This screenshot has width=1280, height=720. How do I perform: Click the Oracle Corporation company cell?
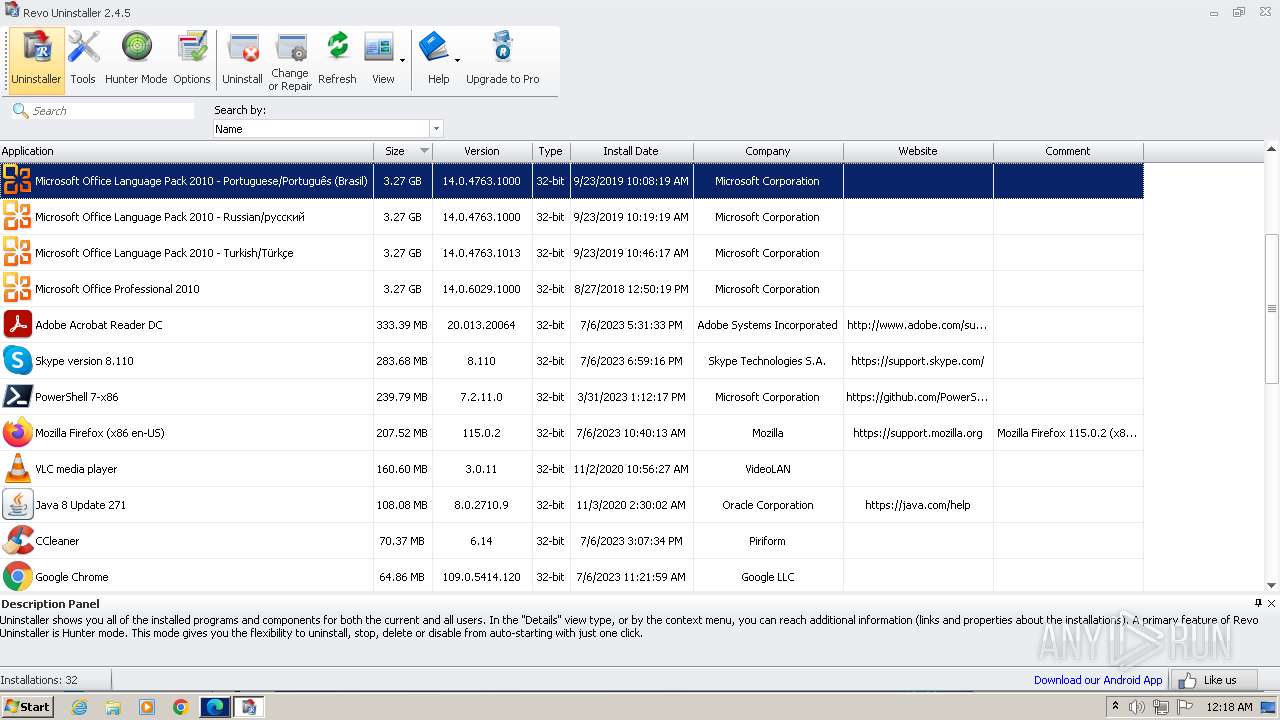(768, 505)
